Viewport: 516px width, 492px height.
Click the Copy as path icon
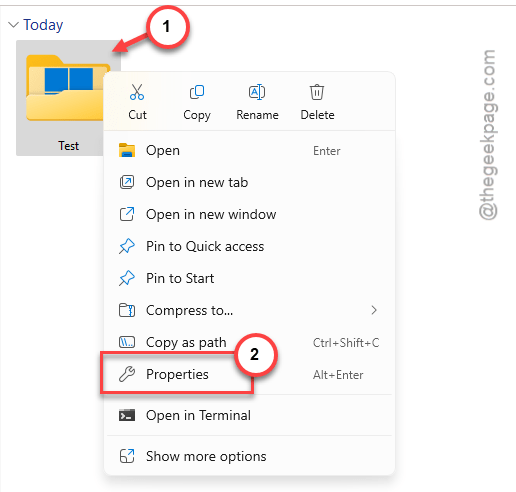coord(127,342)
